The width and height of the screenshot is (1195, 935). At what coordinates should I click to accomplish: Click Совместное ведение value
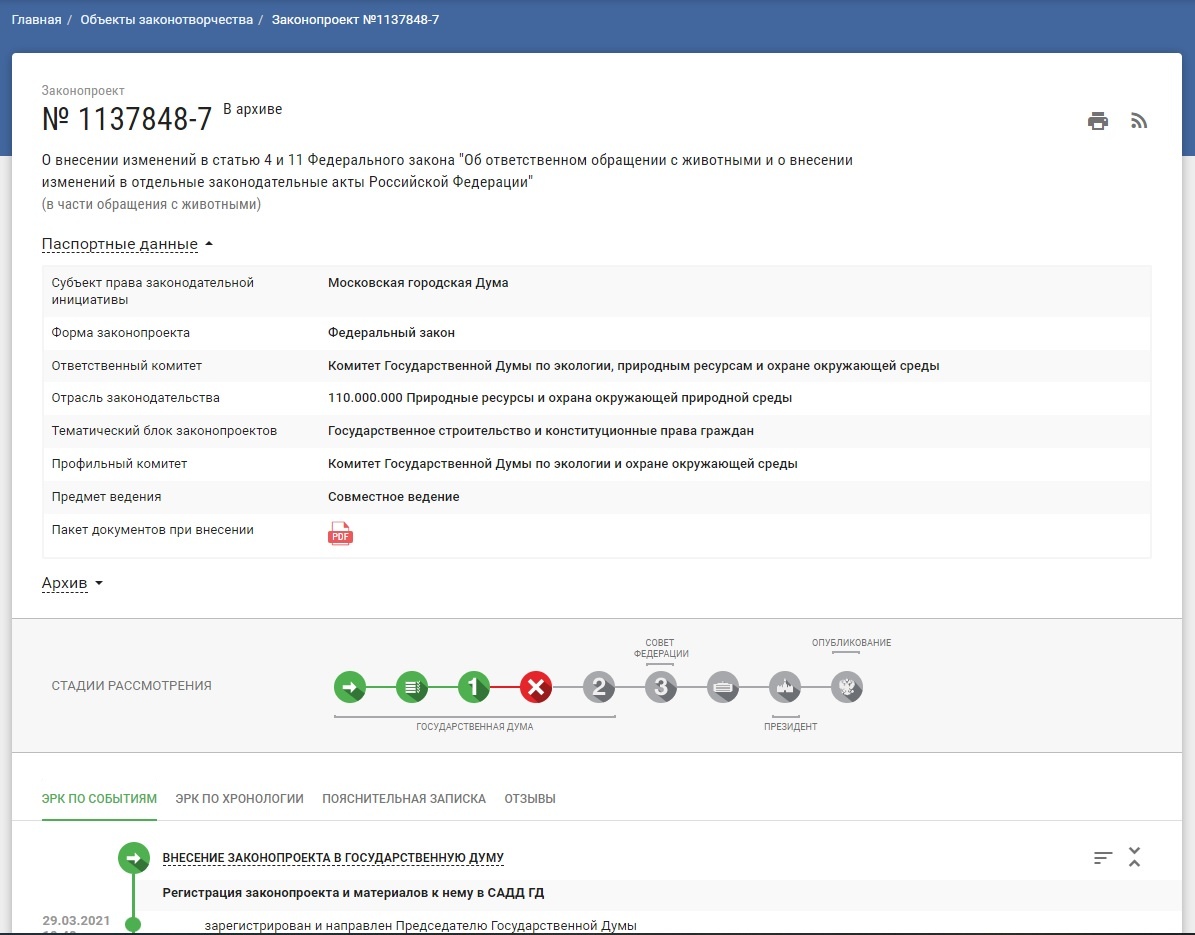[x=394, y=497]
